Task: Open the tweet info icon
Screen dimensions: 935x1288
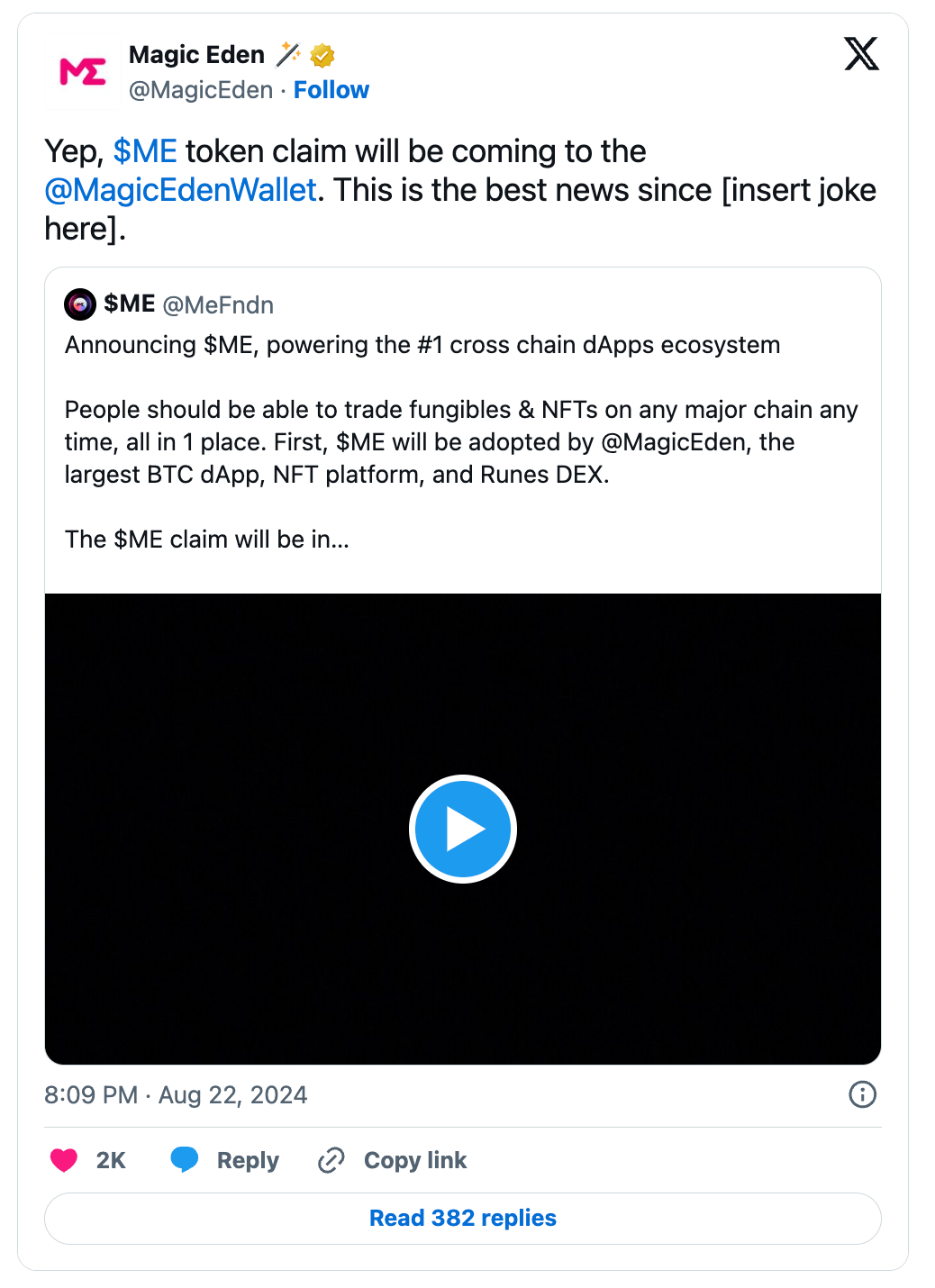Action: tap(862, 1094)
